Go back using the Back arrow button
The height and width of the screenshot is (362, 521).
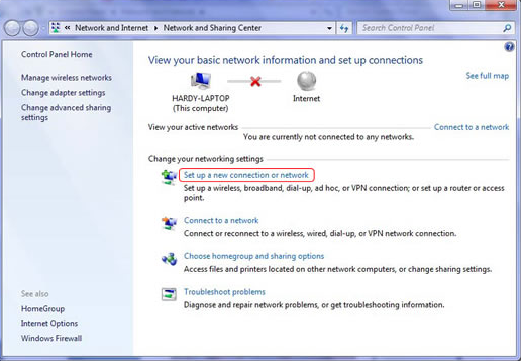coord(12,28)
